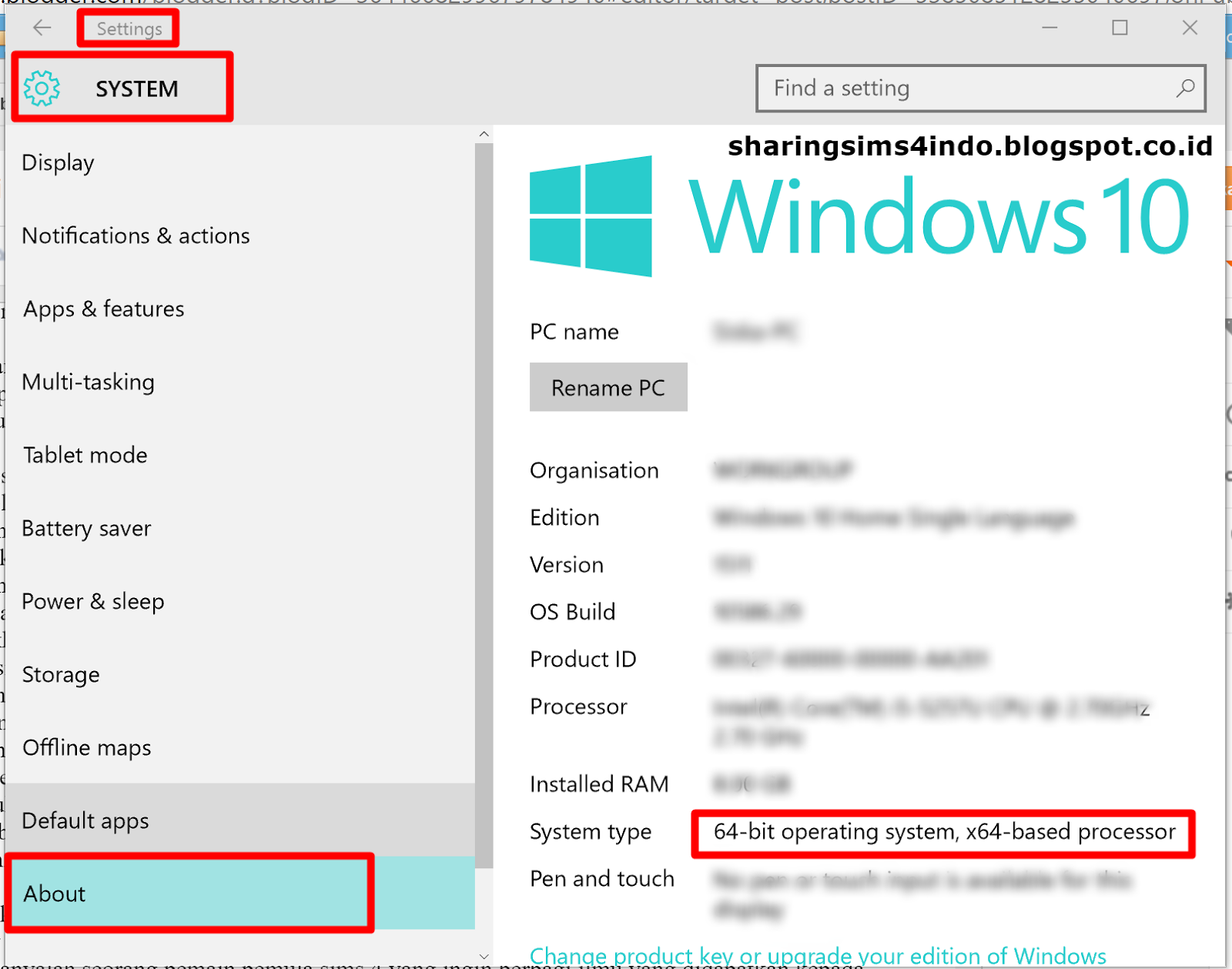1232x969 pixels.
Task: Click the Rename PC button
Action: coord(608,387)
